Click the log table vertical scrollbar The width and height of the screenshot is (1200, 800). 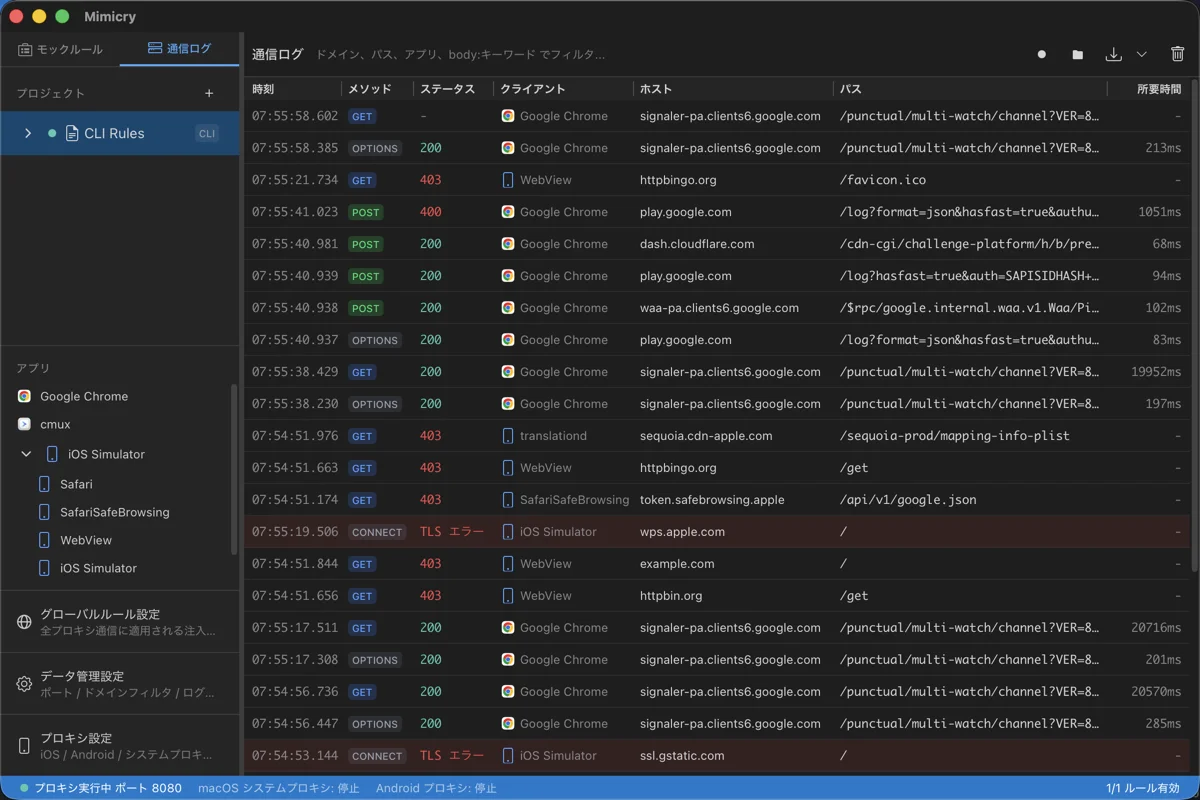point(1195,325)
